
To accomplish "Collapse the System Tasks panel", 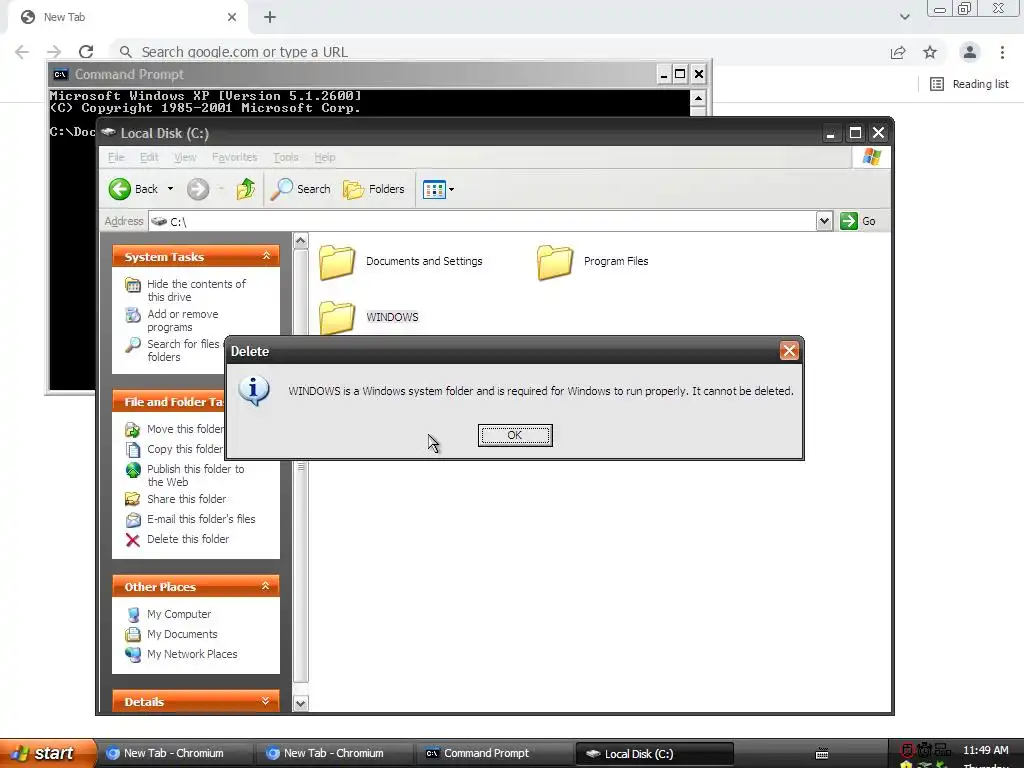I will pyautogui.click(x=266, y=256).
